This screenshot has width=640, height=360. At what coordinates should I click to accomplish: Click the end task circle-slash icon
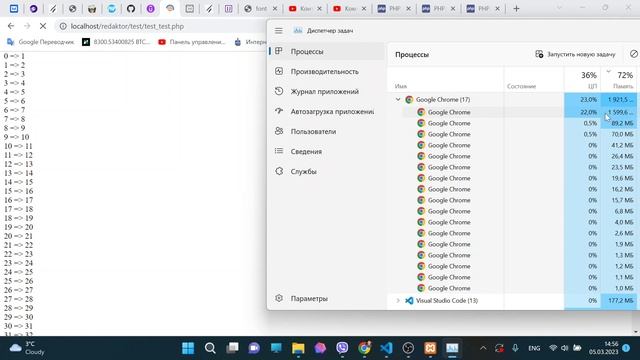(x=633, y=54)
